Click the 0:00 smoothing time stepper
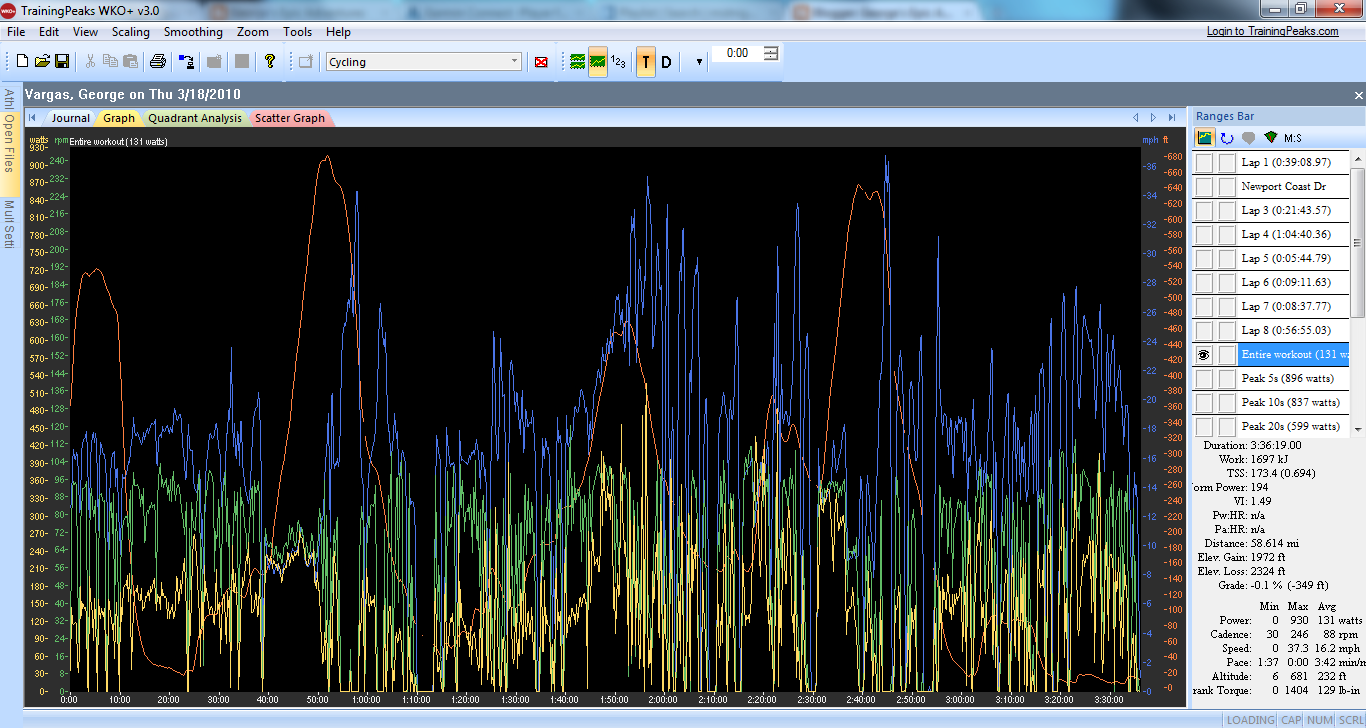This screenshot has height=728, width=1366. [x=770, y=53]
